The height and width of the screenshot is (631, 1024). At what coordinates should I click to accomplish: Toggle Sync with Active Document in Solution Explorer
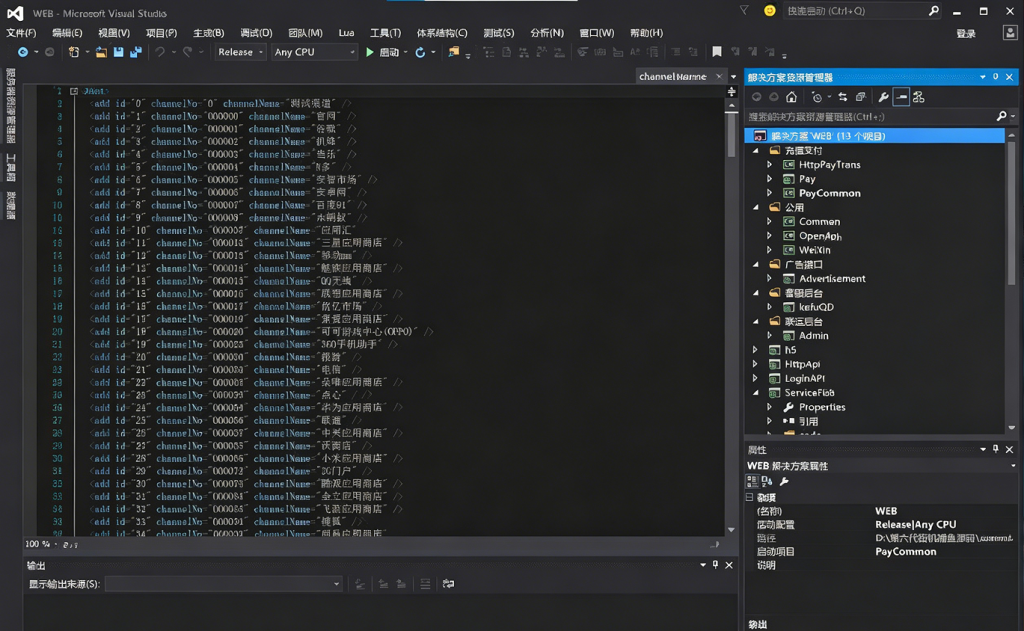[843, 97]
